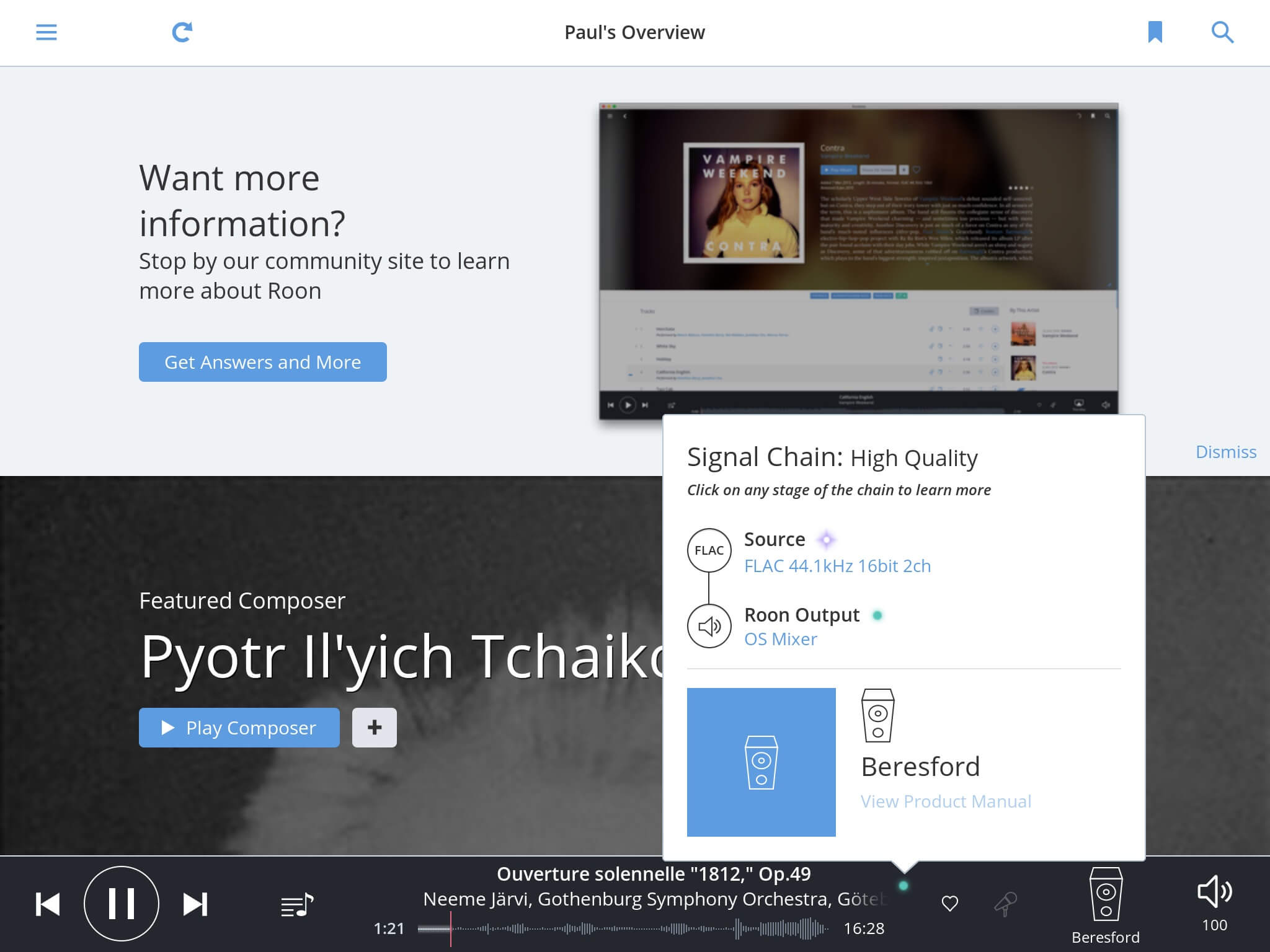Click the Roon Output stage label

tap(802, 615)
